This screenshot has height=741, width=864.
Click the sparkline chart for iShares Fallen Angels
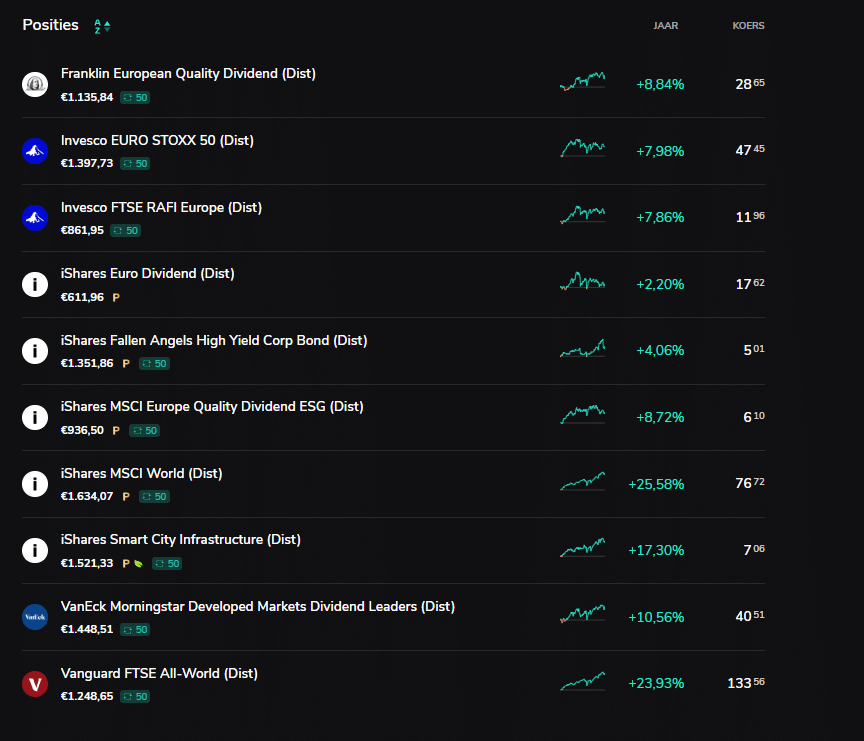(582, 348)
